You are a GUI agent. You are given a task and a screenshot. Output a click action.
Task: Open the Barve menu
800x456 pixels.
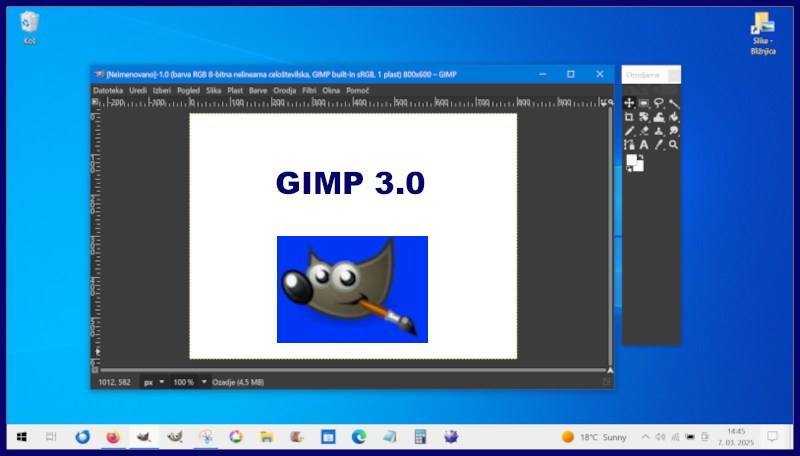(258, 90)
